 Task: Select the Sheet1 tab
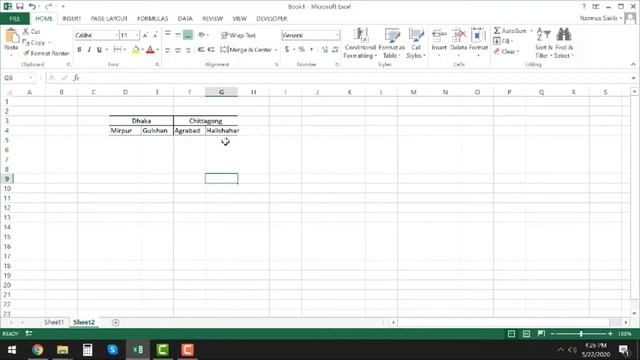[54, 322]
